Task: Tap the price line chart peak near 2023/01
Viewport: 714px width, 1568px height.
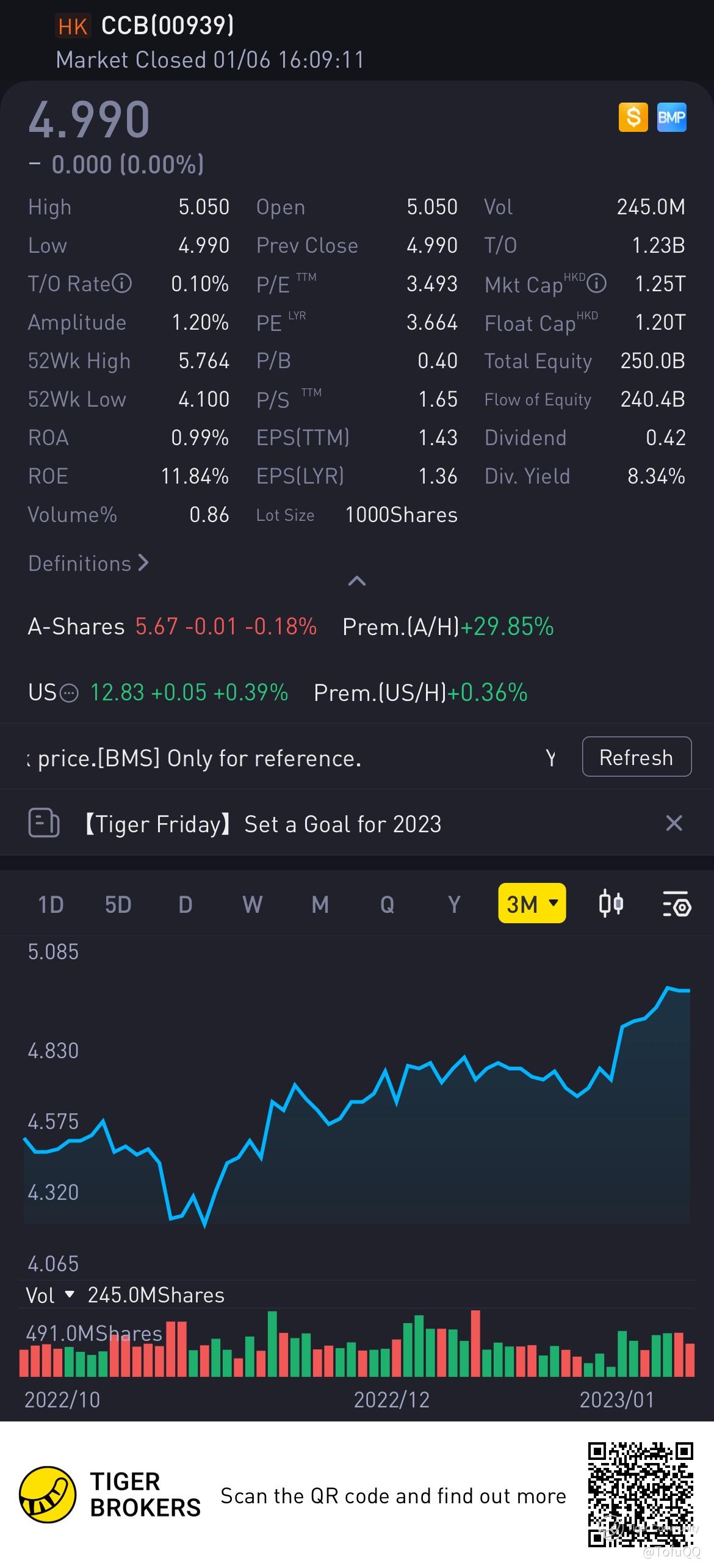Action: click(x=669, y=987)
